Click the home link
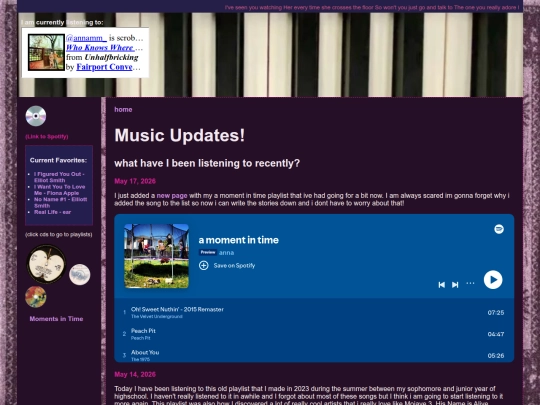Screen dimensions: 540x405 click(123, 110)
